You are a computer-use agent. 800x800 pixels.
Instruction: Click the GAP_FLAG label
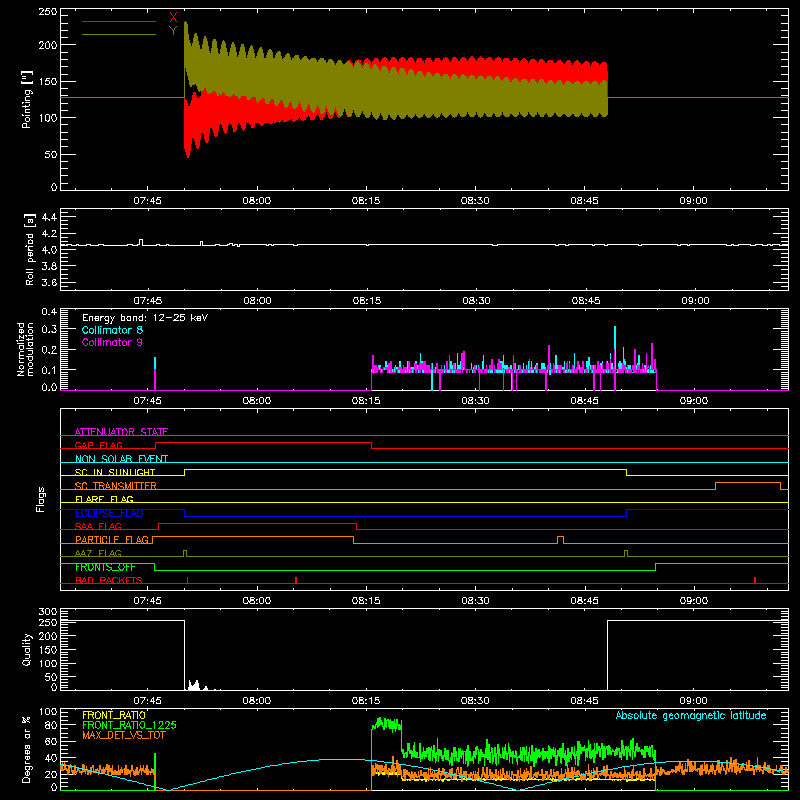click(98, 445)
